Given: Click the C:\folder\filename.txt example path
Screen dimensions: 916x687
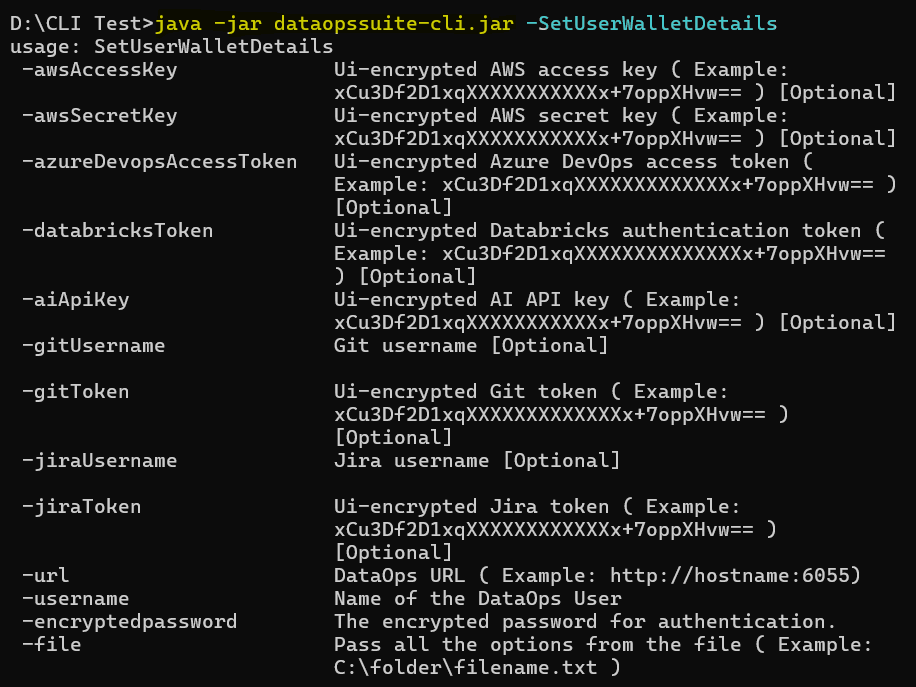Looking at the screenshot, I should coord(466,667).
